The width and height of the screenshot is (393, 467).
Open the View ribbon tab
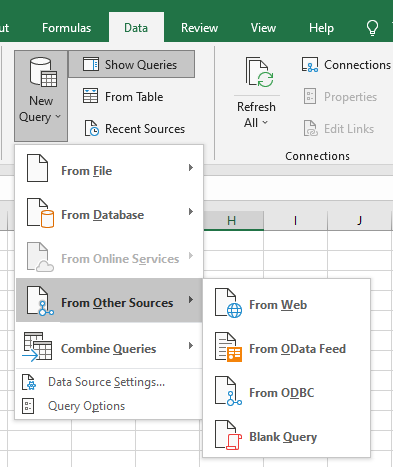(263, 28)
